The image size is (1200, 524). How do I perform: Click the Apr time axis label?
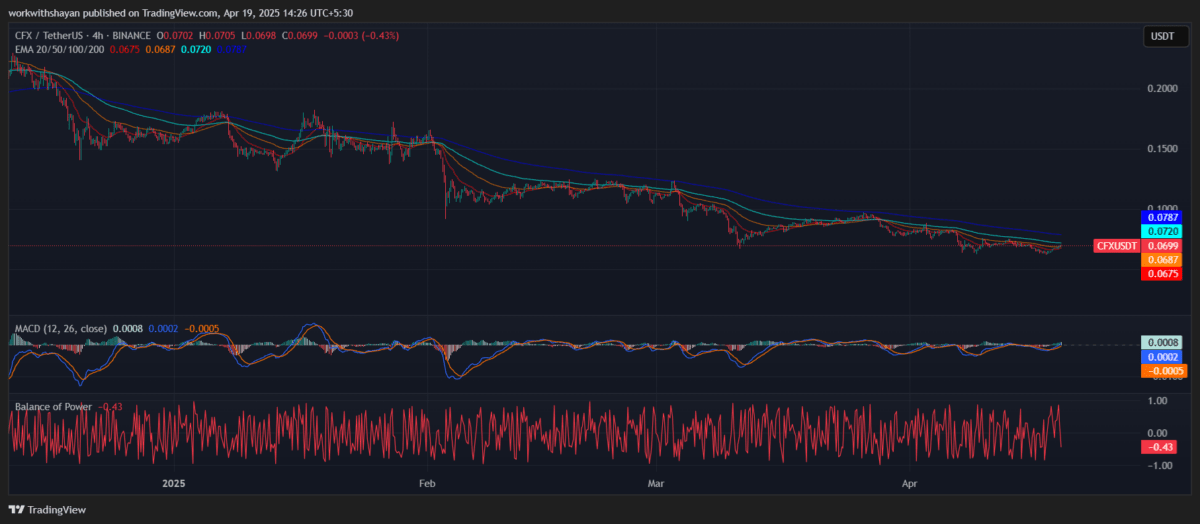pyautogui.click(x=909, y=482)
